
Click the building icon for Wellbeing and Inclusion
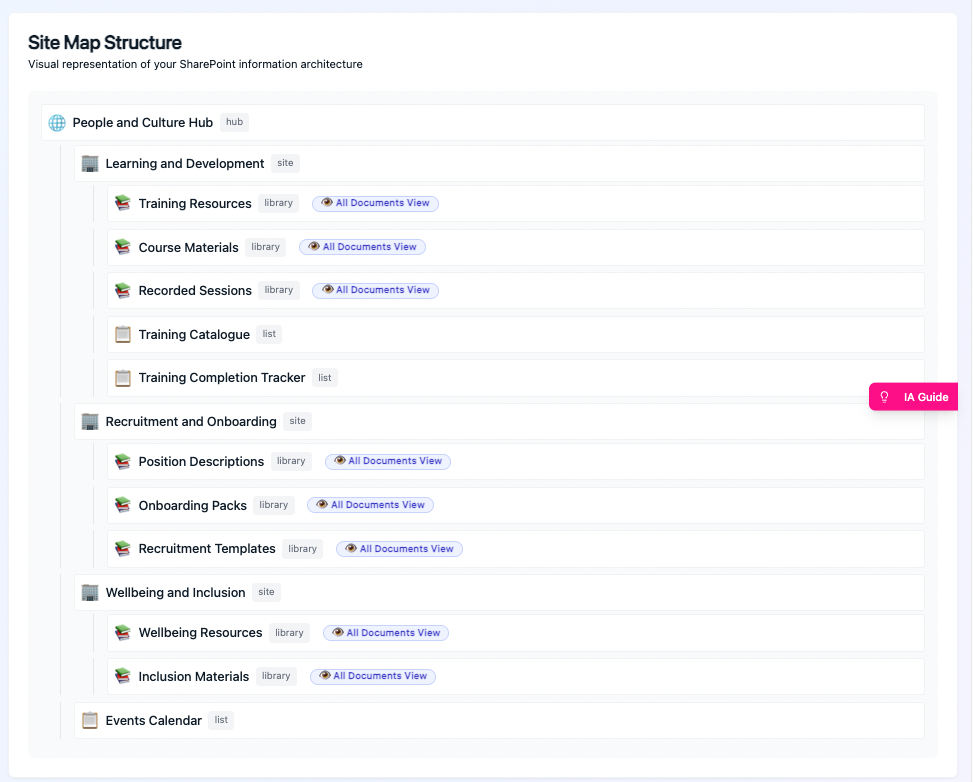click(x=90, y=591)
